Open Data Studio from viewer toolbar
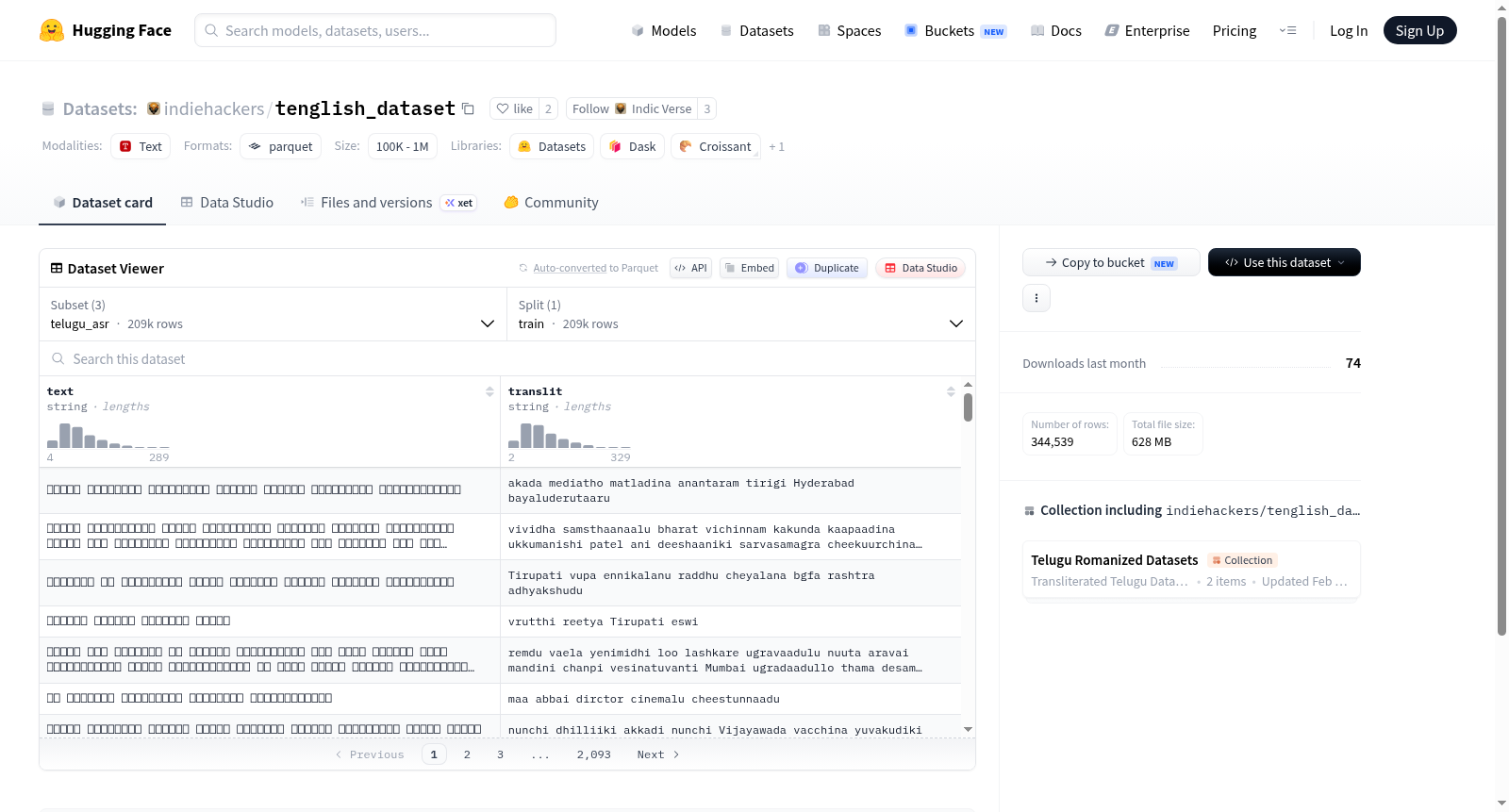 pos(920,268)
